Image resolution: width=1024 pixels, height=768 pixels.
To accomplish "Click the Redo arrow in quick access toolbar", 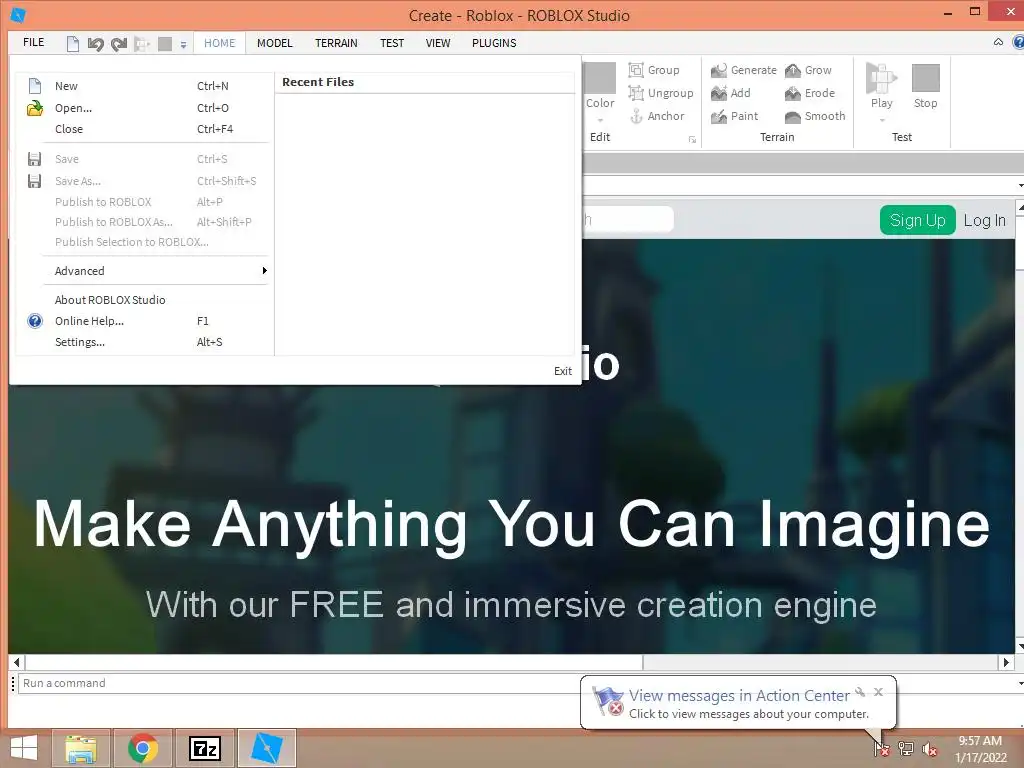I will tap(119, 44).
